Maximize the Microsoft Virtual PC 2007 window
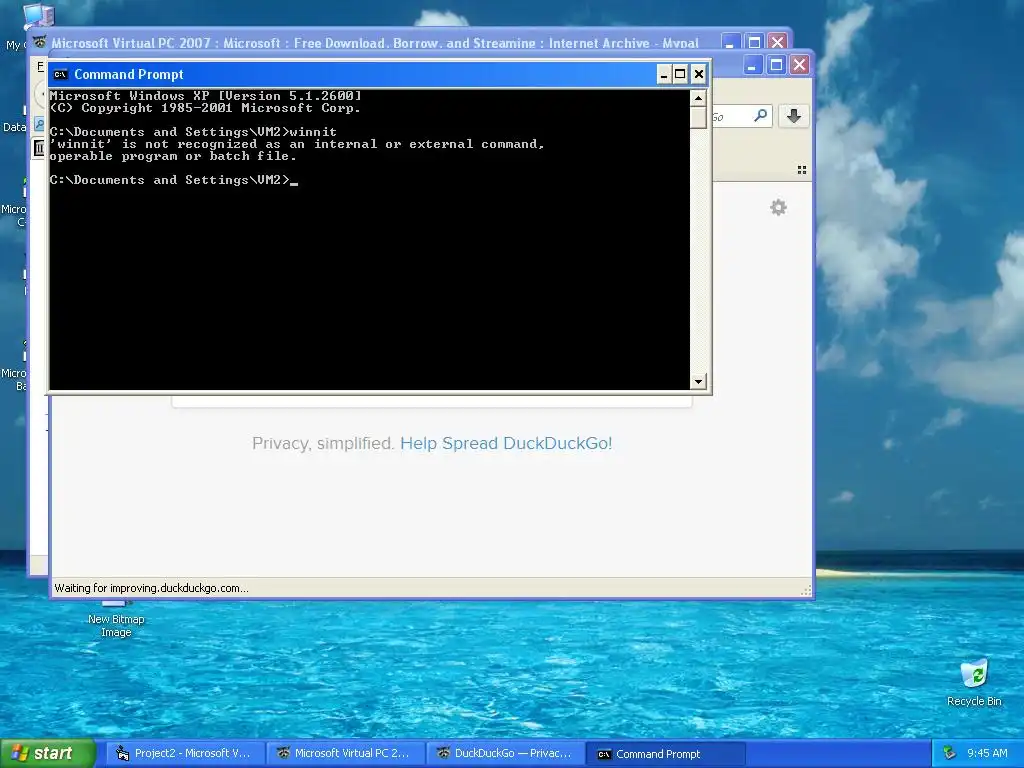Screen dimensions: 1024x768 tap(754, 42)
